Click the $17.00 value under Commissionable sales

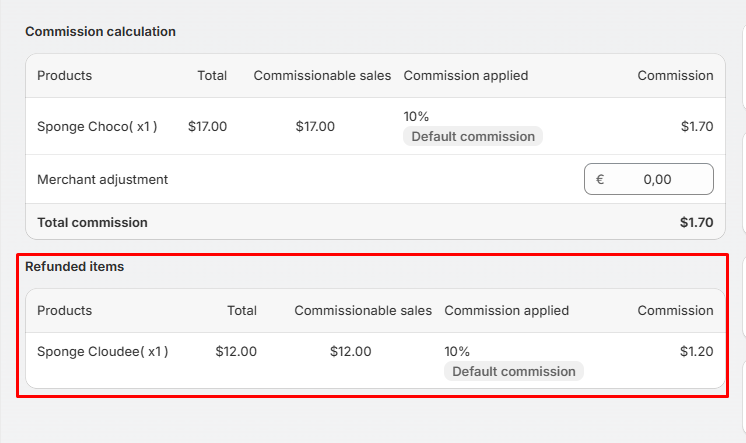(315, 127)
